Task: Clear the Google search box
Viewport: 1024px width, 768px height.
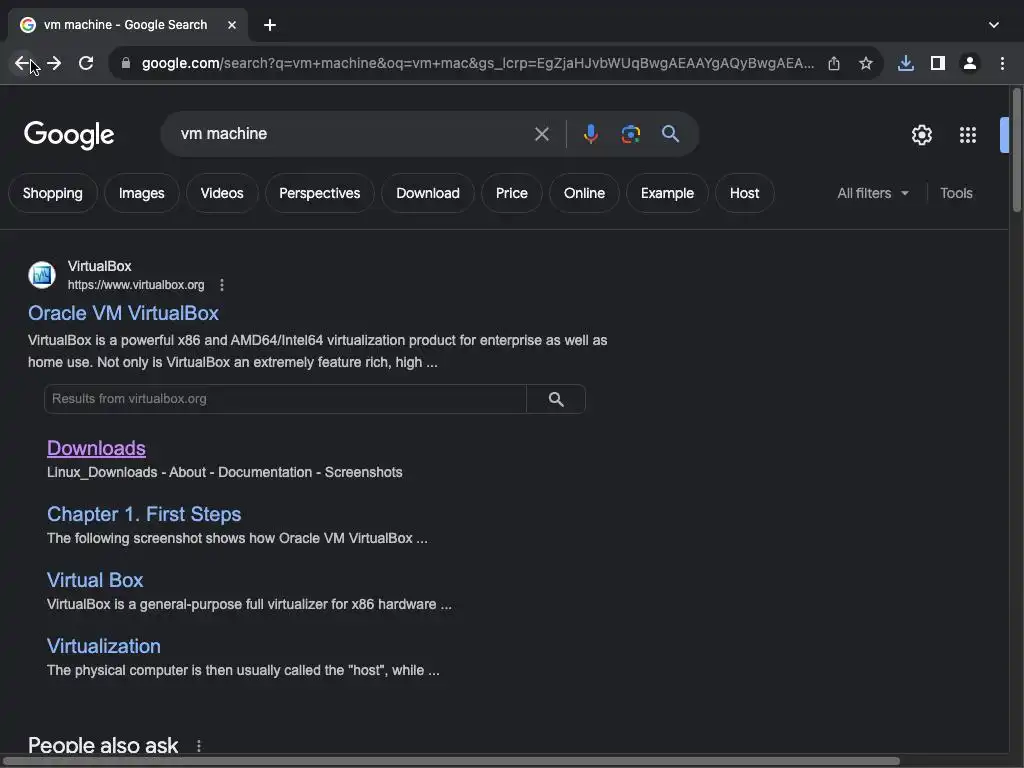Action: [x=541, y=134]
